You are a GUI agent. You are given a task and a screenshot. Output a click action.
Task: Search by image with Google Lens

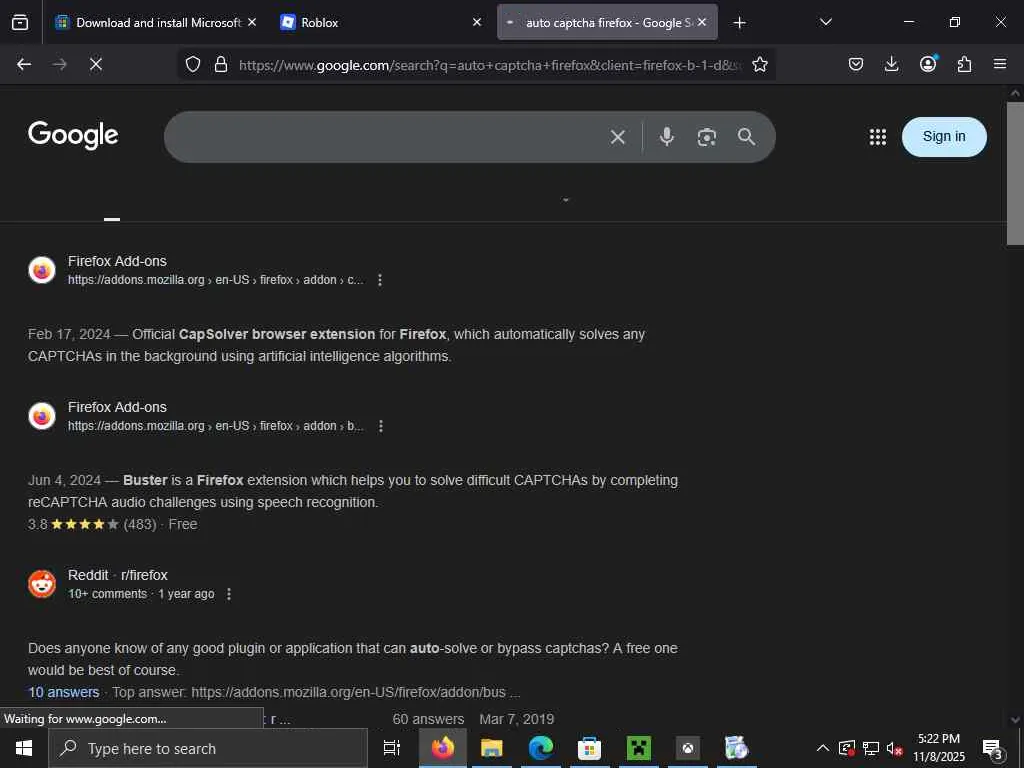707,137
